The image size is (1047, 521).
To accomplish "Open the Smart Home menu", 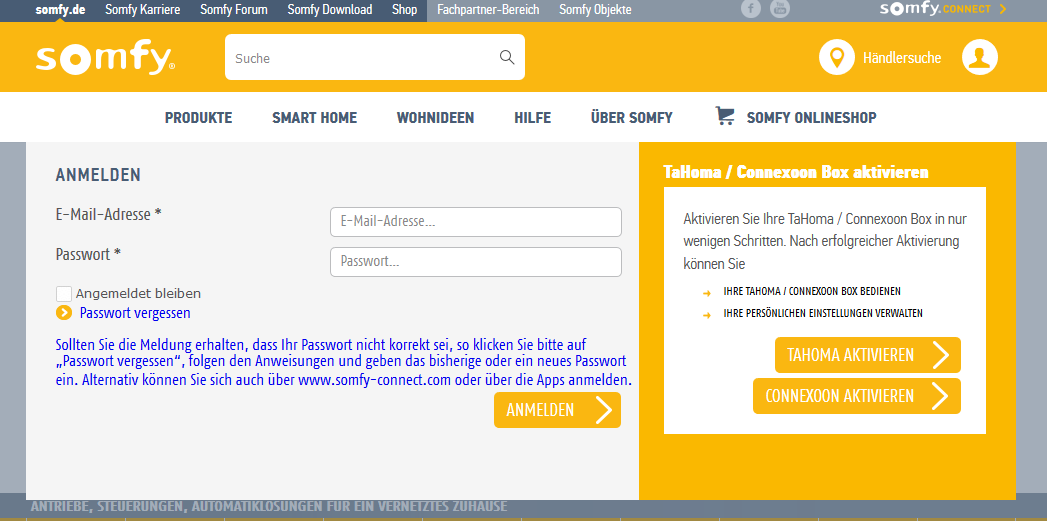I will (x=315, y=118).
